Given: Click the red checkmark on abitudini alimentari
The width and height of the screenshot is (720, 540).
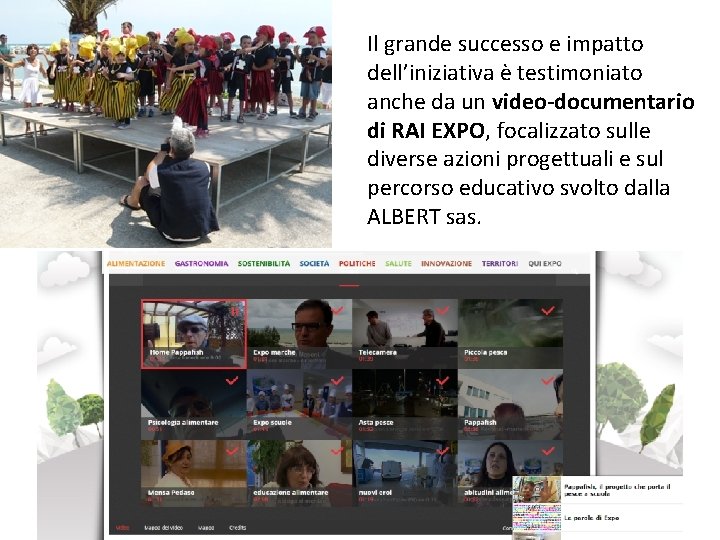Looking at the screenshot, I should (x=548, y=451).
